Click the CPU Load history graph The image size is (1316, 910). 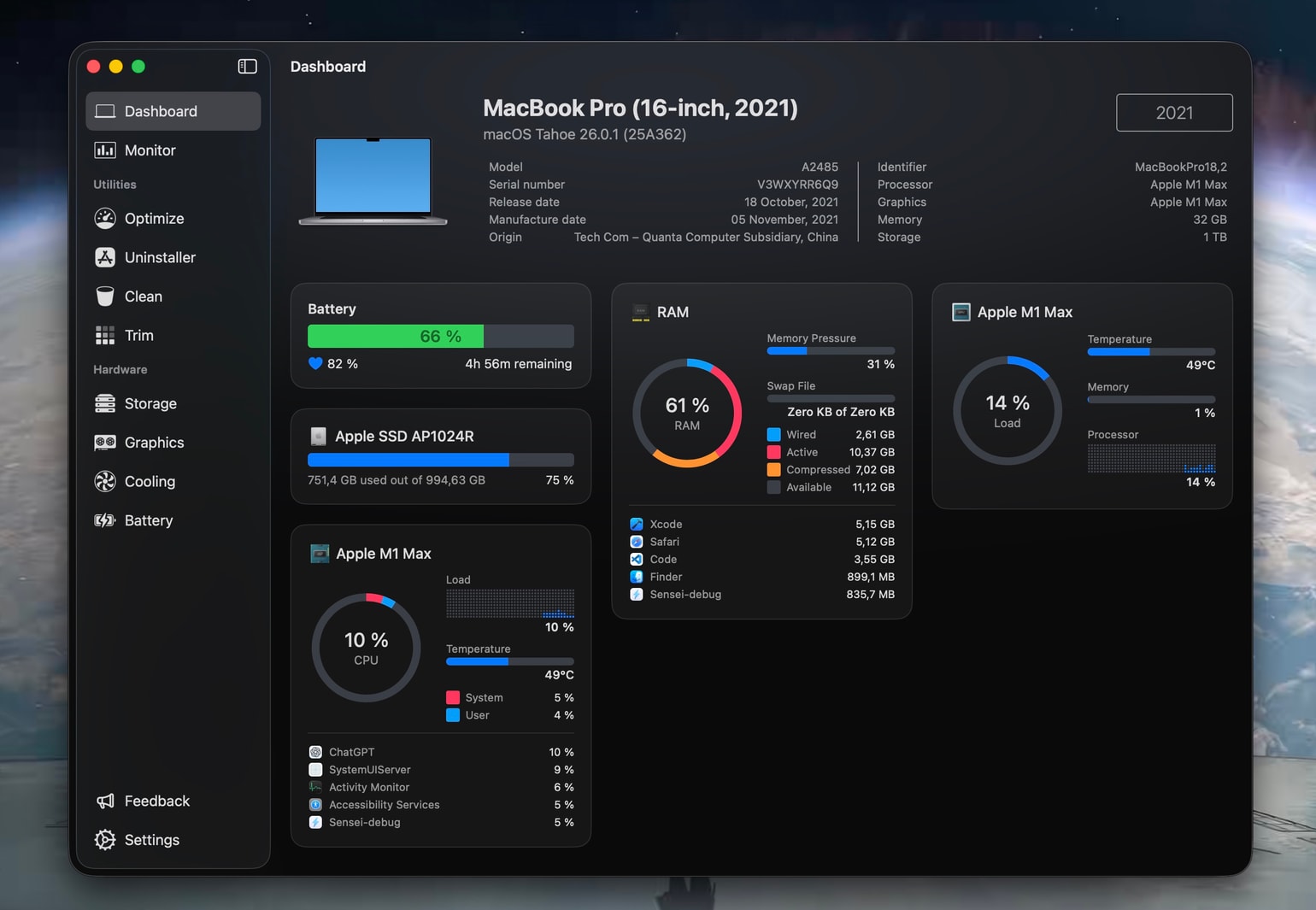pyautogui.click(x=510, y=603)
